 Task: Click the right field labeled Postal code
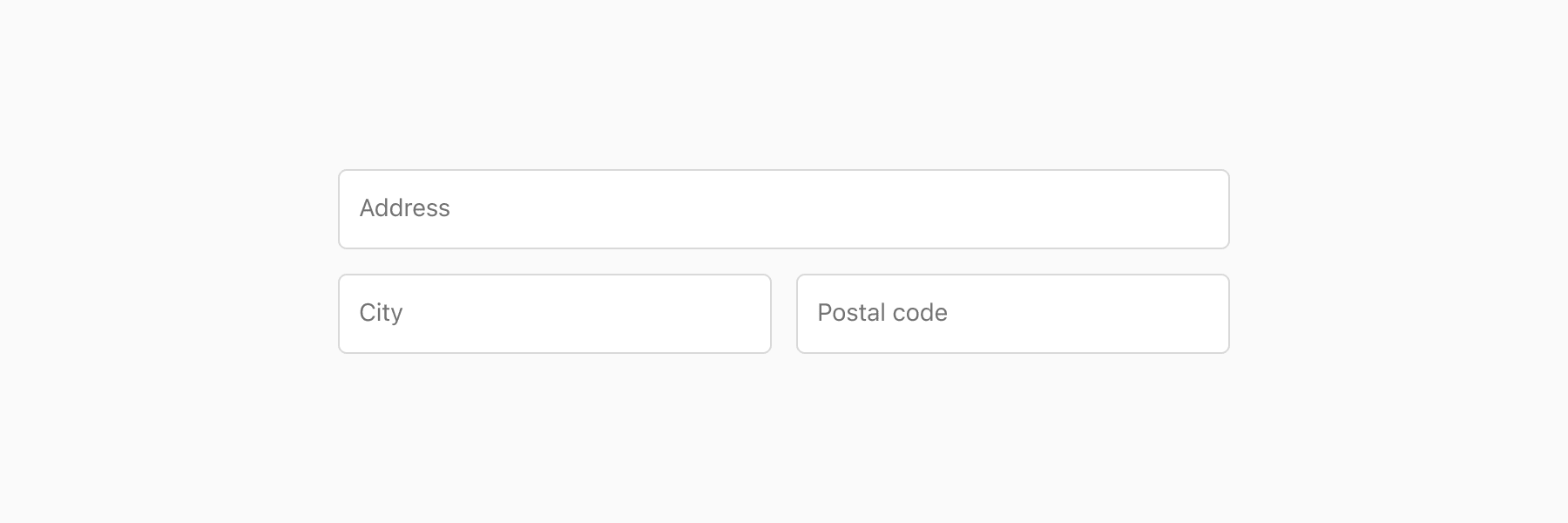tap(1012, 313)
